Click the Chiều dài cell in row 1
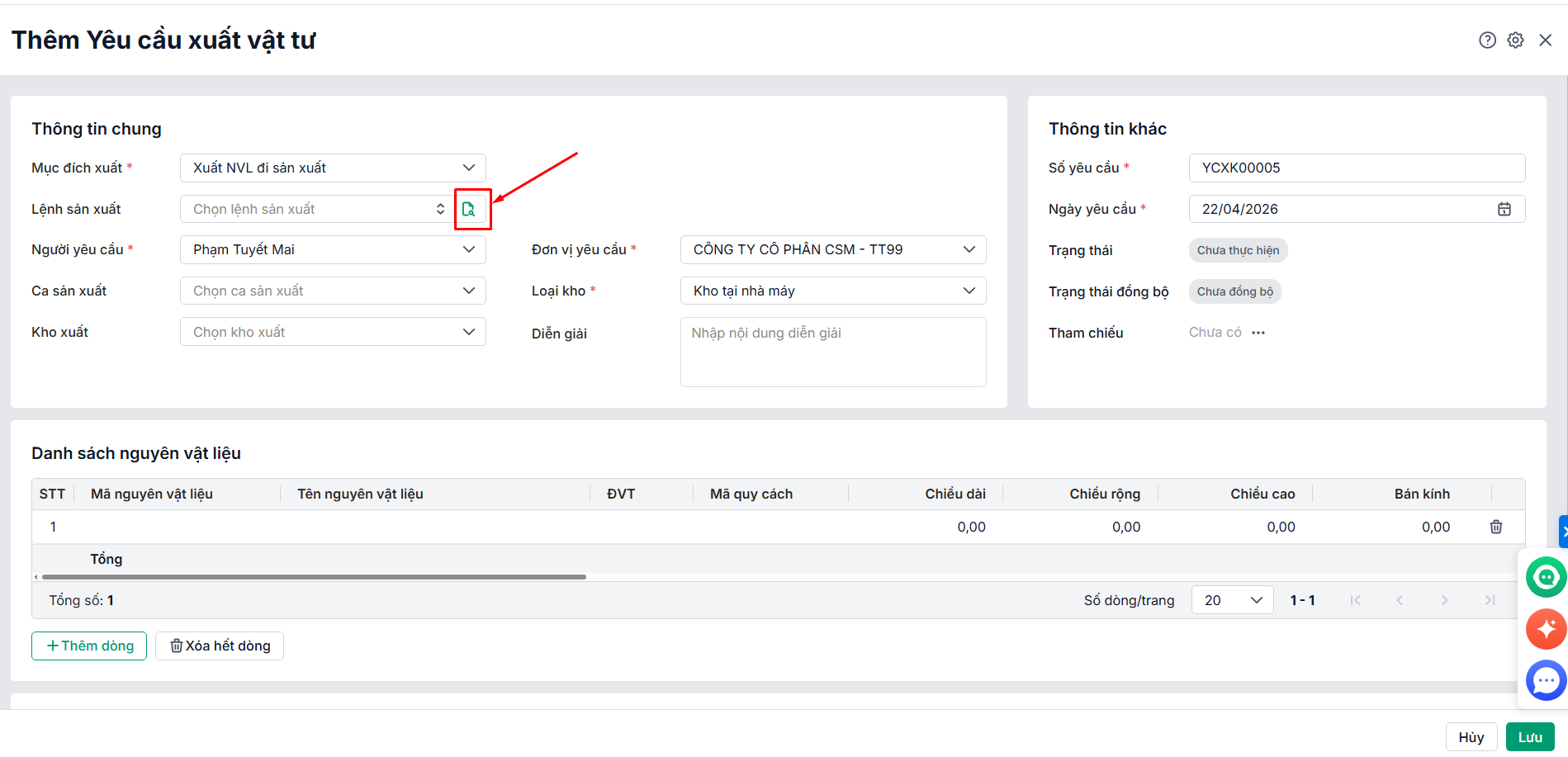This screenshot has height=757, width=1568. click(926, 527)
